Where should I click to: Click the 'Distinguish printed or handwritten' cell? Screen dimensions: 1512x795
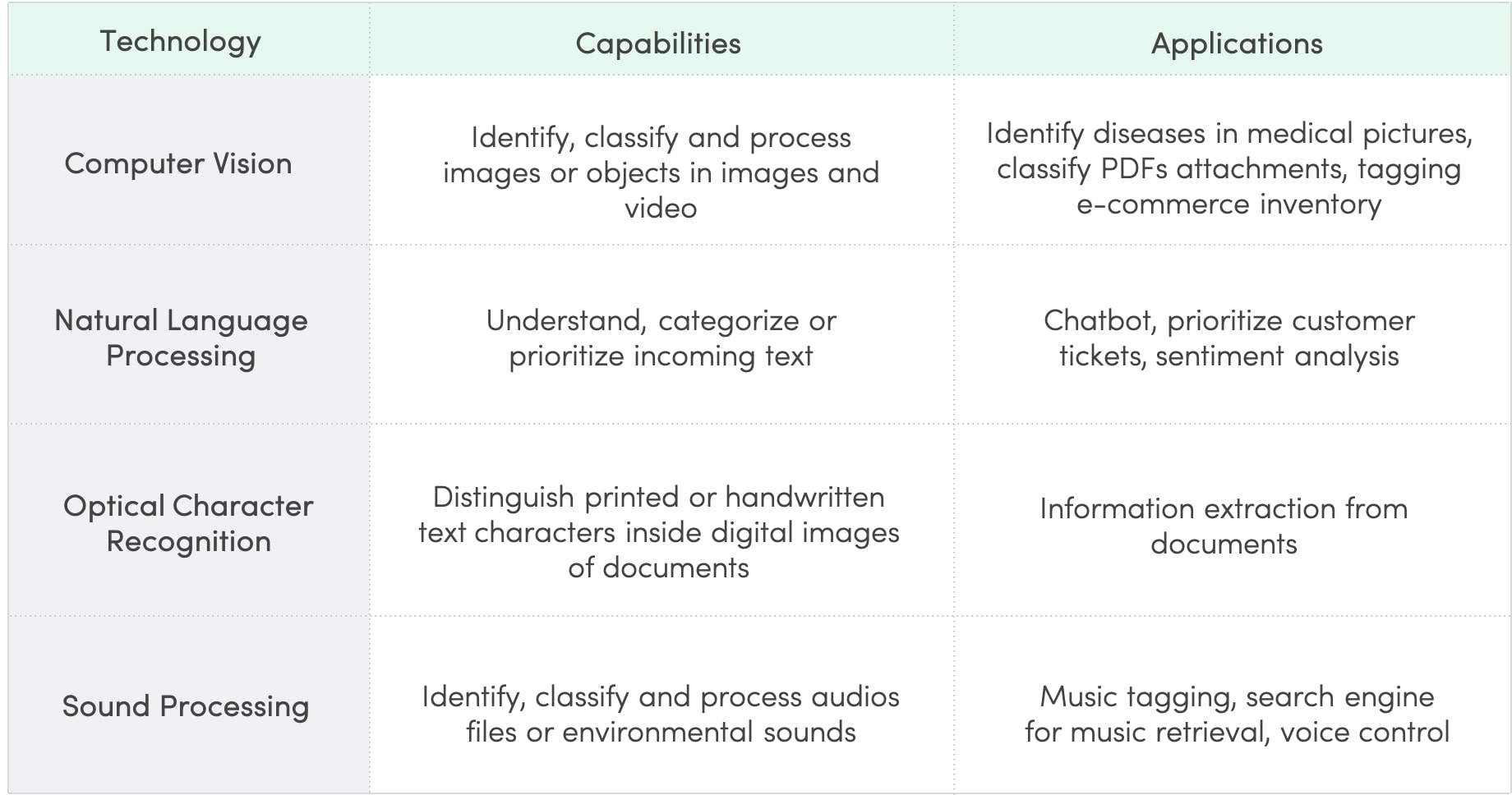[659, 532]
